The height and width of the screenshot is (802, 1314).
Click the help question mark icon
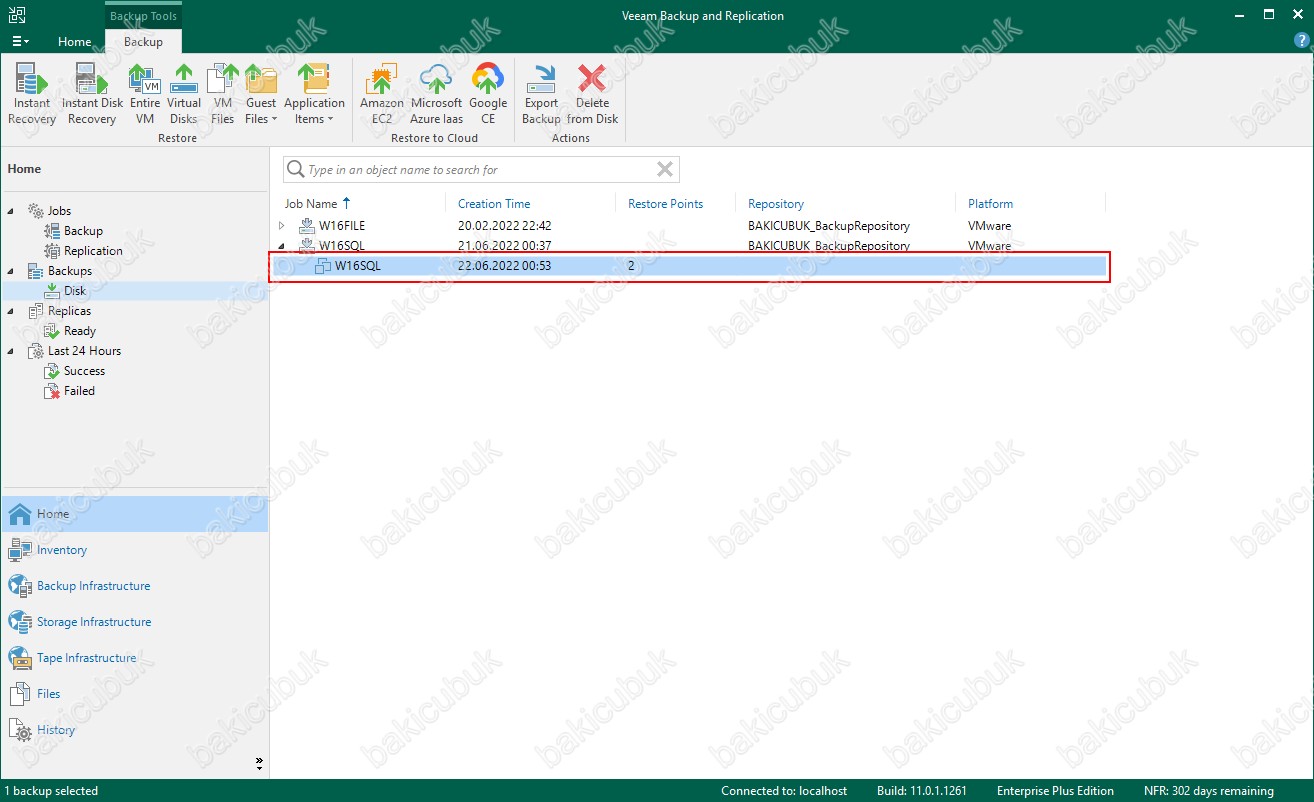(1301, 42)
